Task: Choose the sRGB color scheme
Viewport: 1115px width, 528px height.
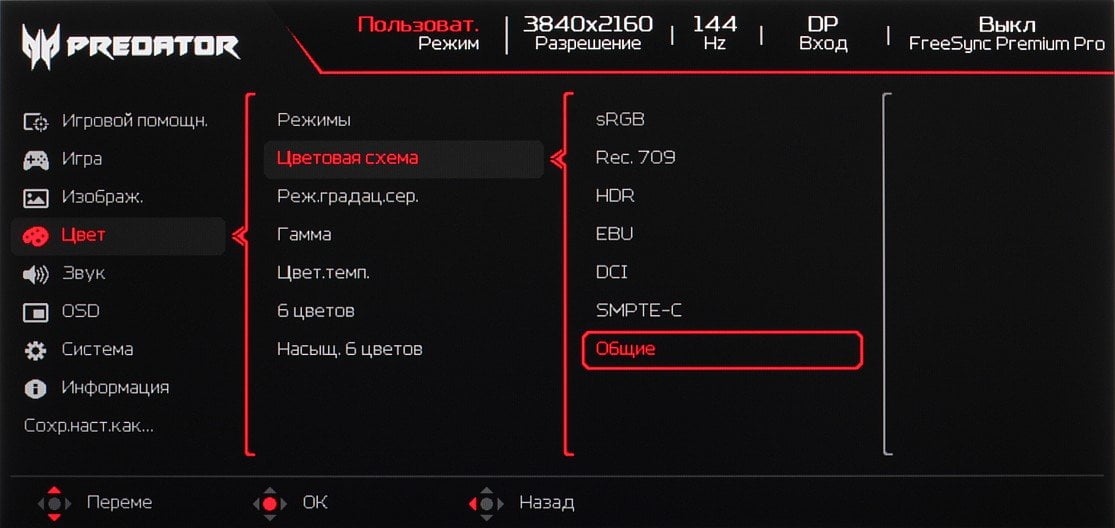Action: tap(620, 119)
